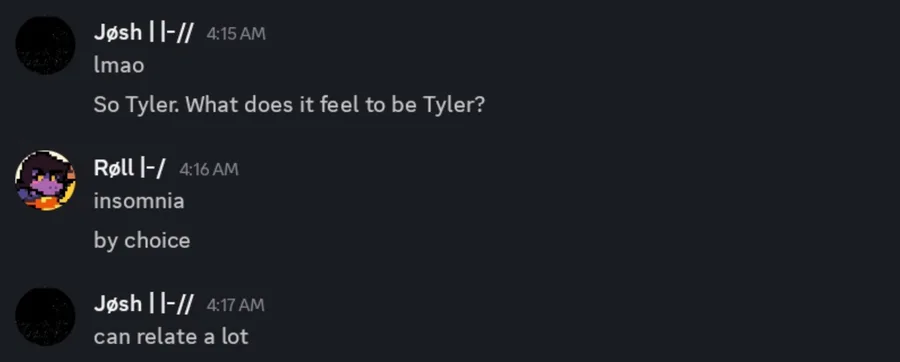Click the 4:15 AM timestamp

236,34
